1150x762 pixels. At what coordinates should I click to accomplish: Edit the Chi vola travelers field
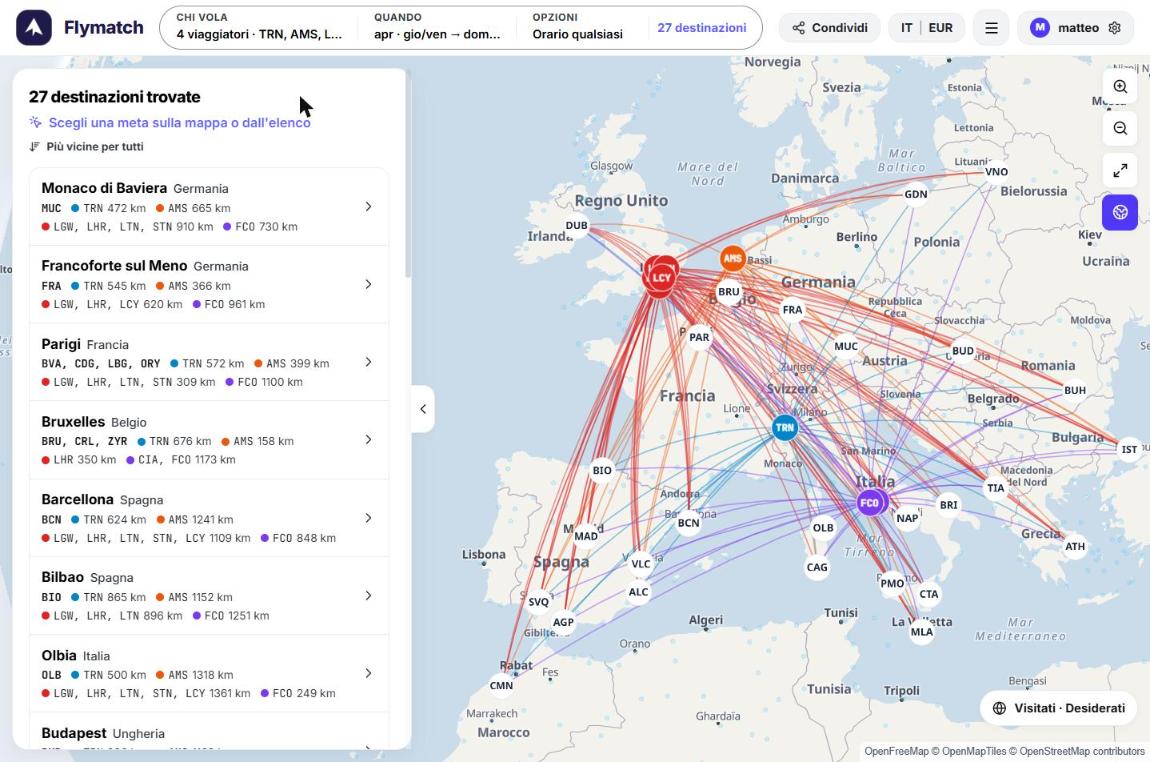tap(259, 26)
